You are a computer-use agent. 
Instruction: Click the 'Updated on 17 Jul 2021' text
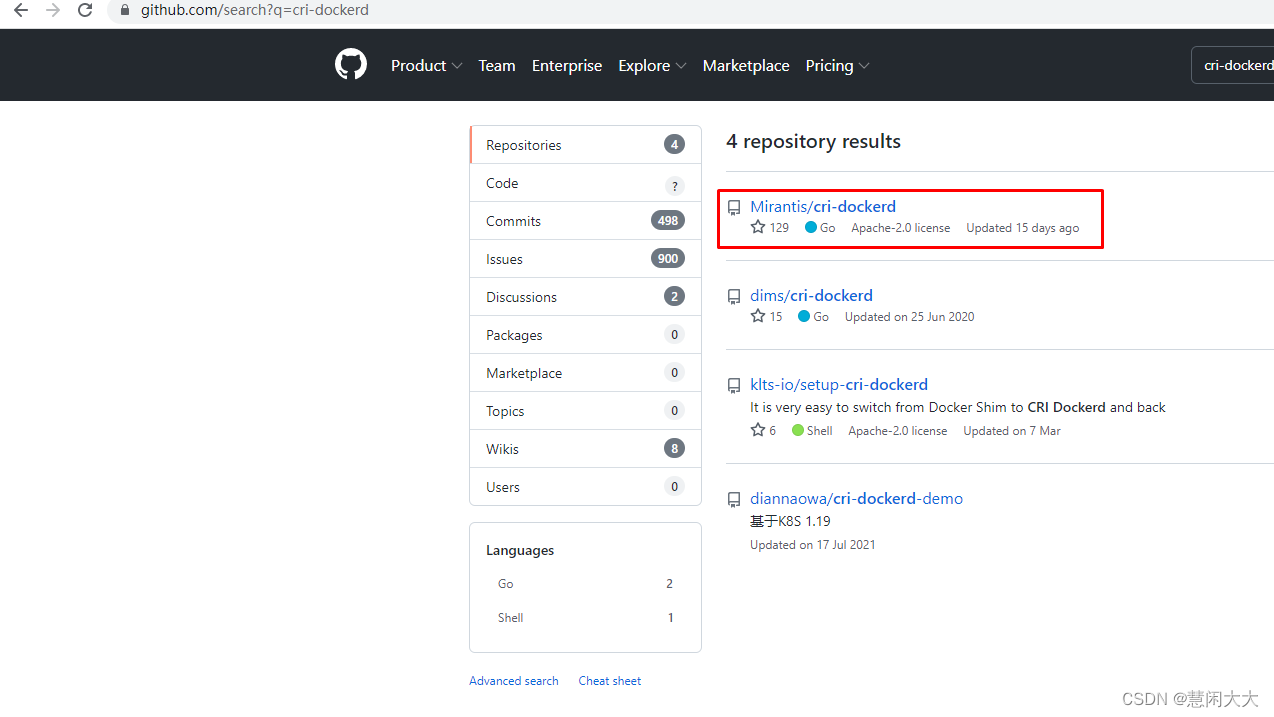[813, 544]
